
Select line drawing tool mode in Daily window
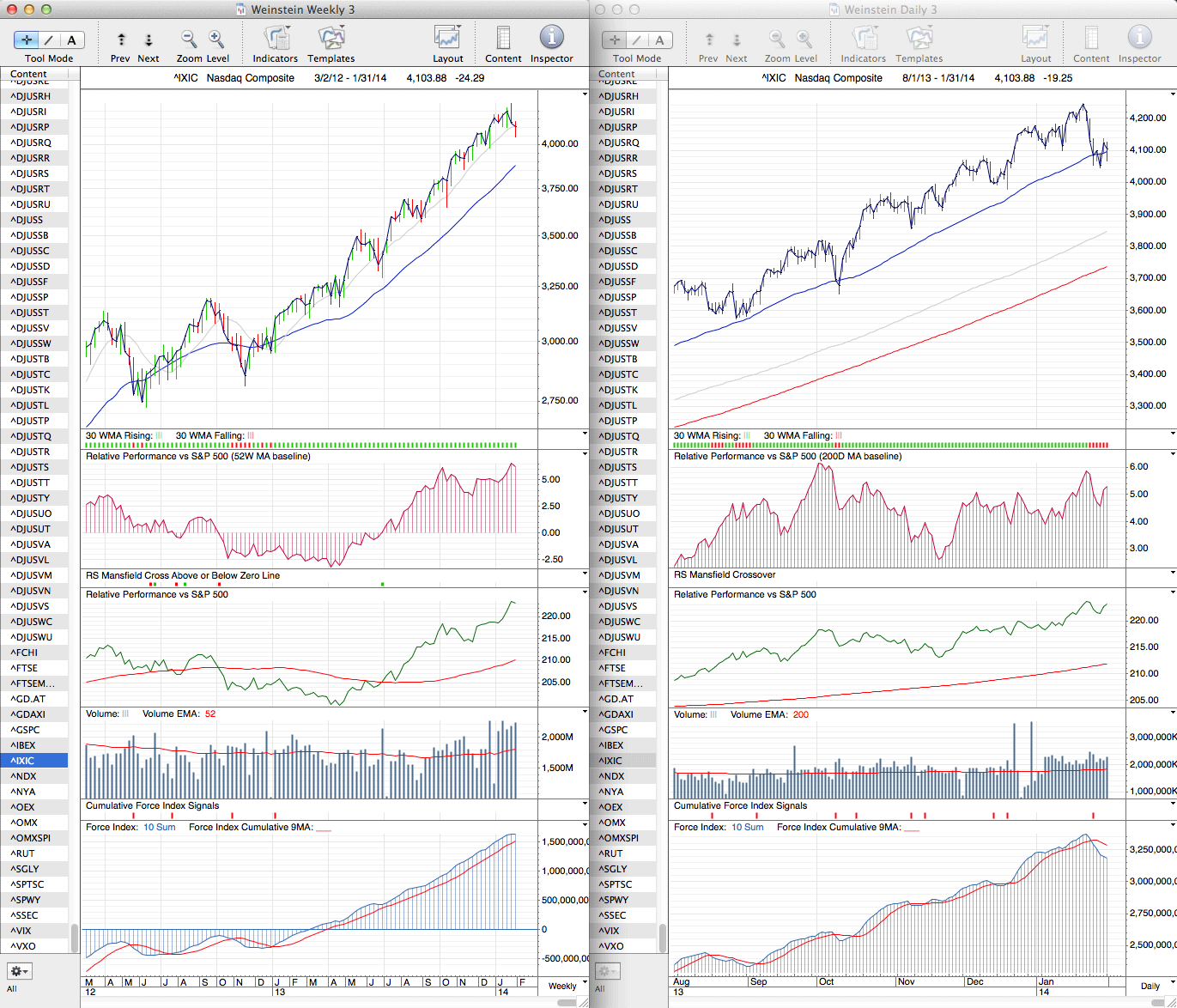pos(637,40)
